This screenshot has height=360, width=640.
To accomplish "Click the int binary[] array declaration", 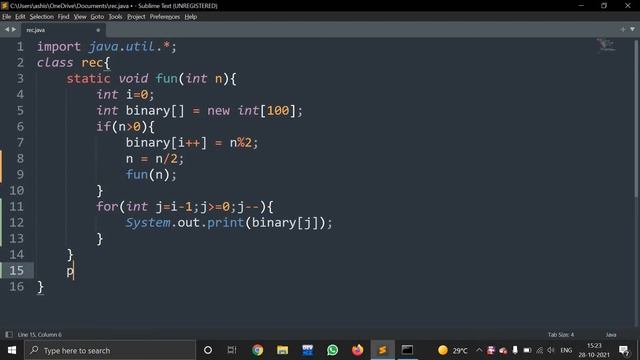I will click(200, 111).
